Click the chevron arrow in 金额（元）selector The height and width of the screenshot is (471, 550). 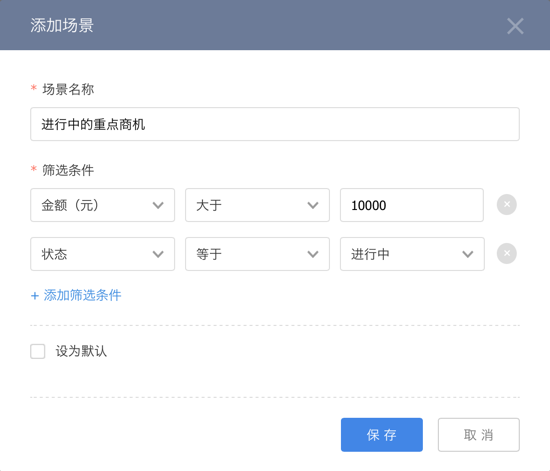(158, 205)
